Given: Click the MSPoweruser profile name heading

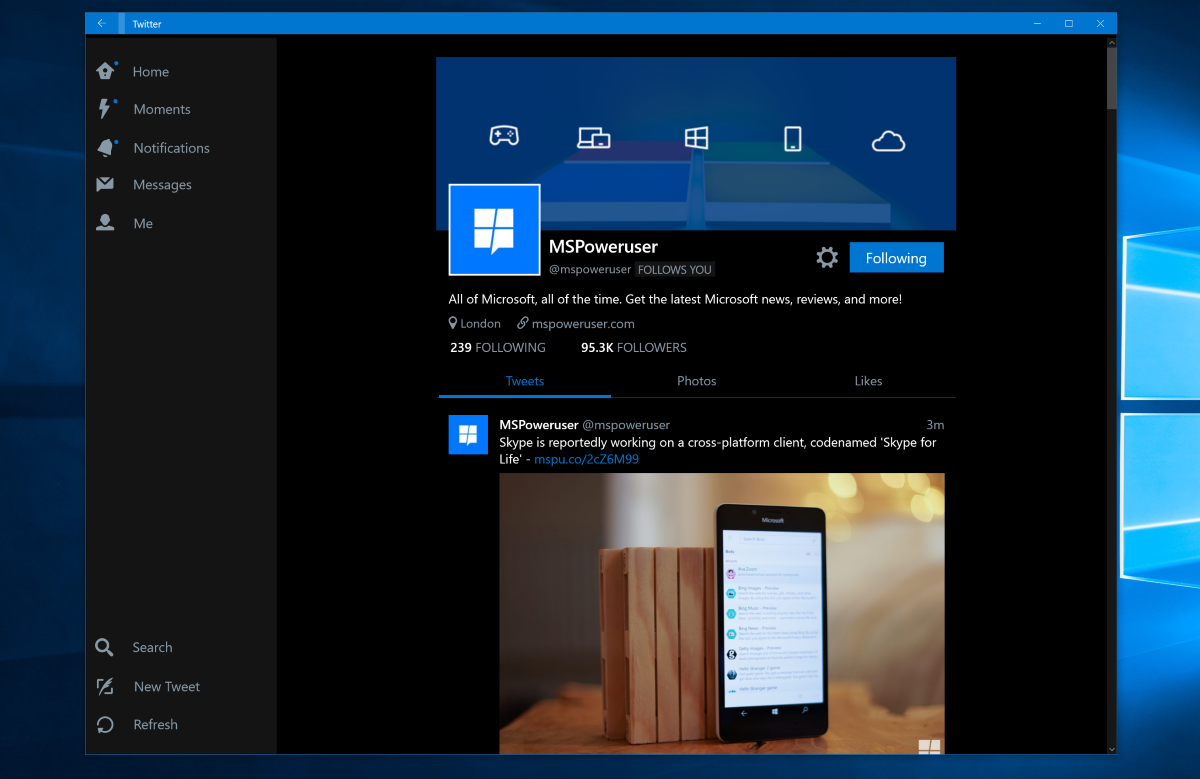Looking at the screenshot, I should [x=603, y=246].
